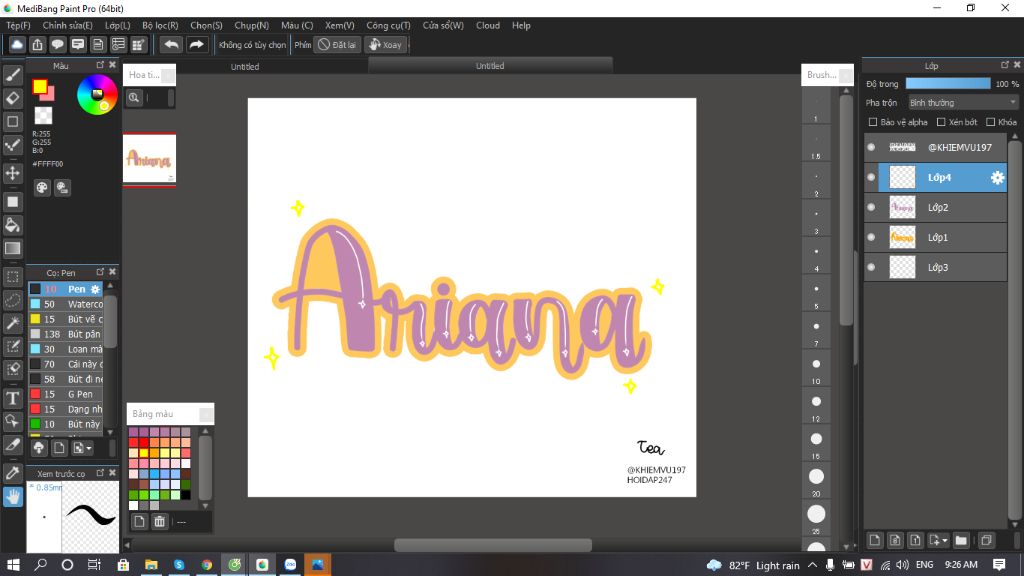Toggle the Khóa checkbox

click(991, 122)
